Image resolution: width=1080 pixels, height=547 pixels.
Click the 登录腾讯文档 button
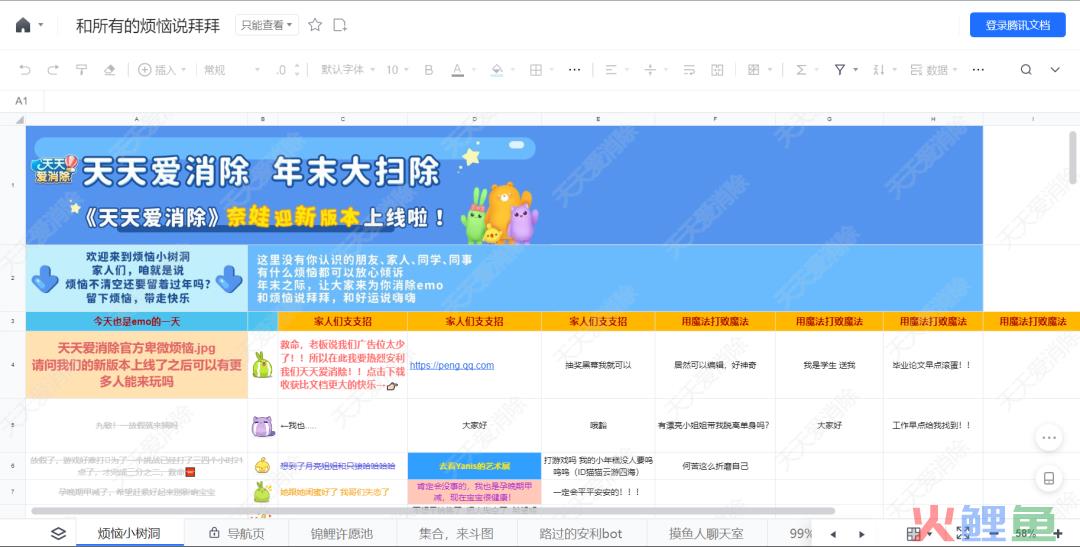1017,25
